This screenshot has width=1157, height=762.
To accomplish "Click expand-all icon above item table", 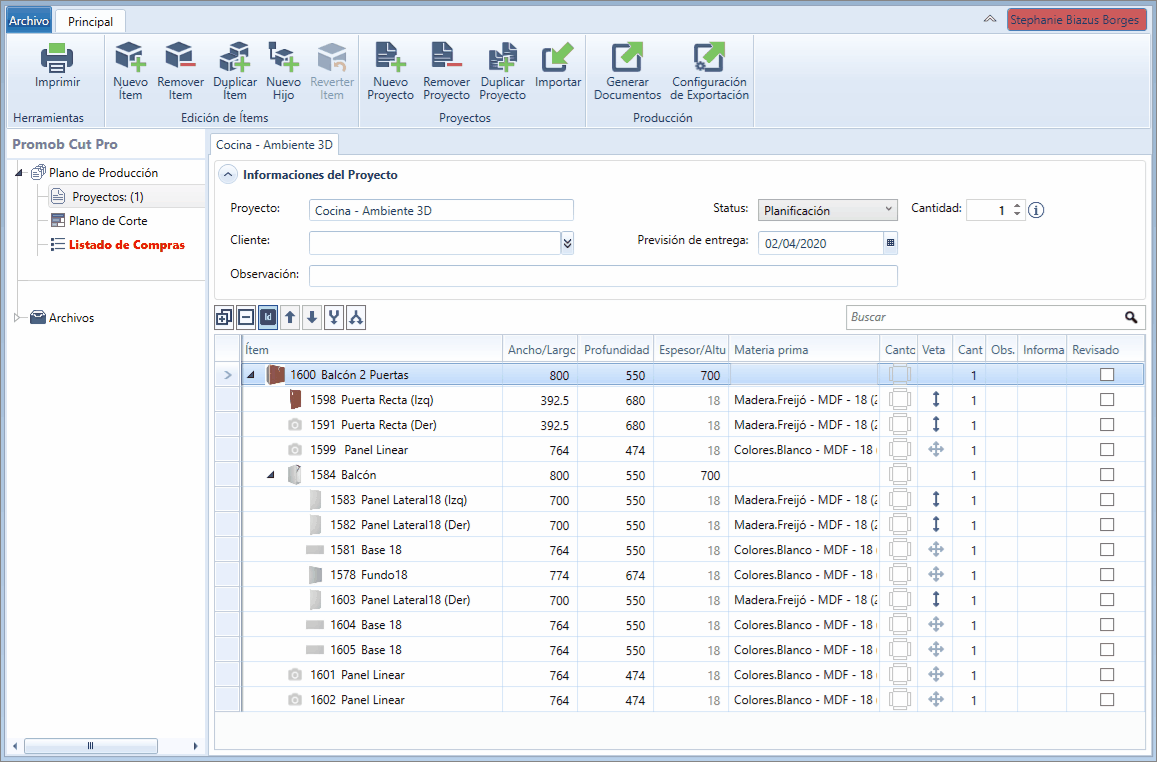I will (x=224, y=317).
